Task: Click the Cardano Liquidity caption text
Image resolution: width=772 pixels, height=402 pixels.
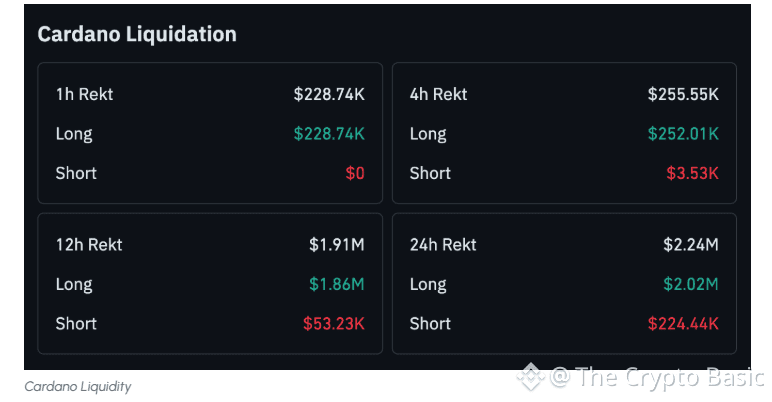Action: [x=78, y=386]
